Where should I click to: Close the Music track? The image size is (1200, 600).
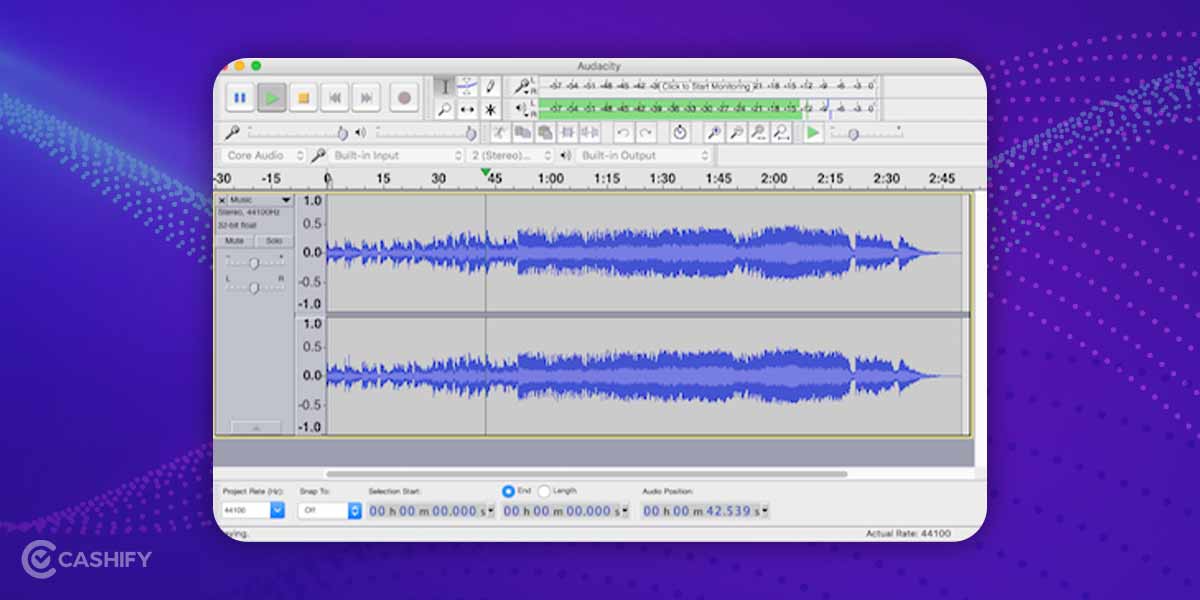[222, 201]
